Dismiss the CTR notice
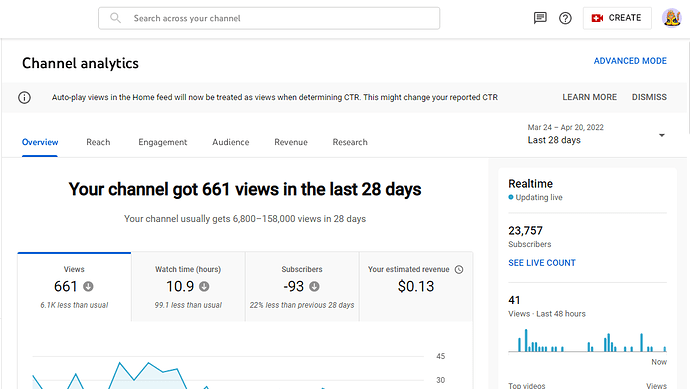690x389 pixels. [649, 97]
